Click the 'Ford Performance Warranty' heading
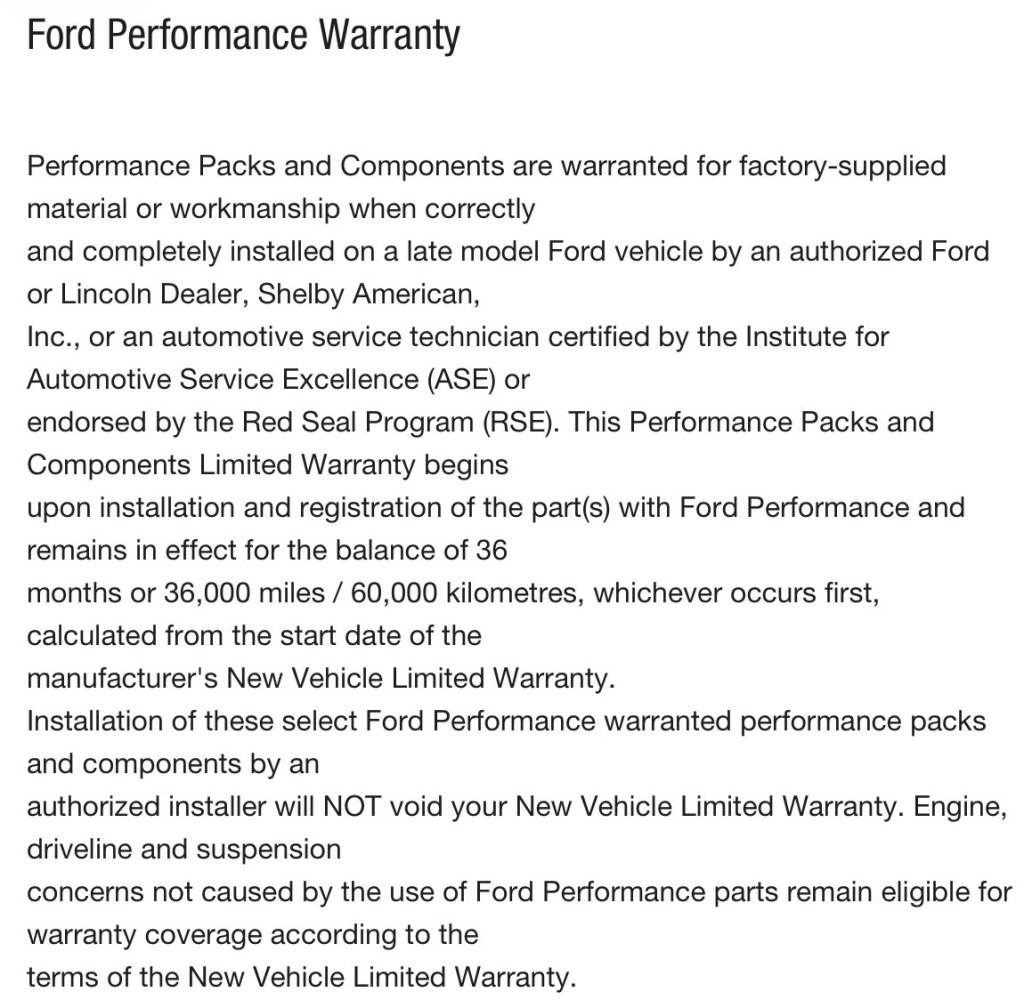The image size is (1024, 1000). pyautogui.click(x=243, y=37)
